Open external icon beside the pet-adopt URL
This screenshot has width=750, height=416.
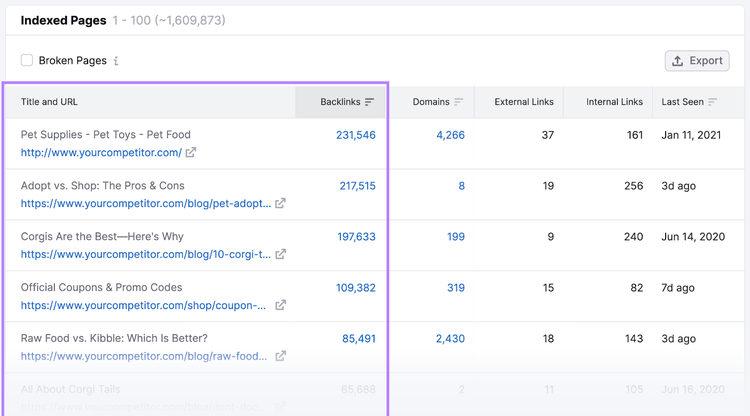click(x=280, y=203)
